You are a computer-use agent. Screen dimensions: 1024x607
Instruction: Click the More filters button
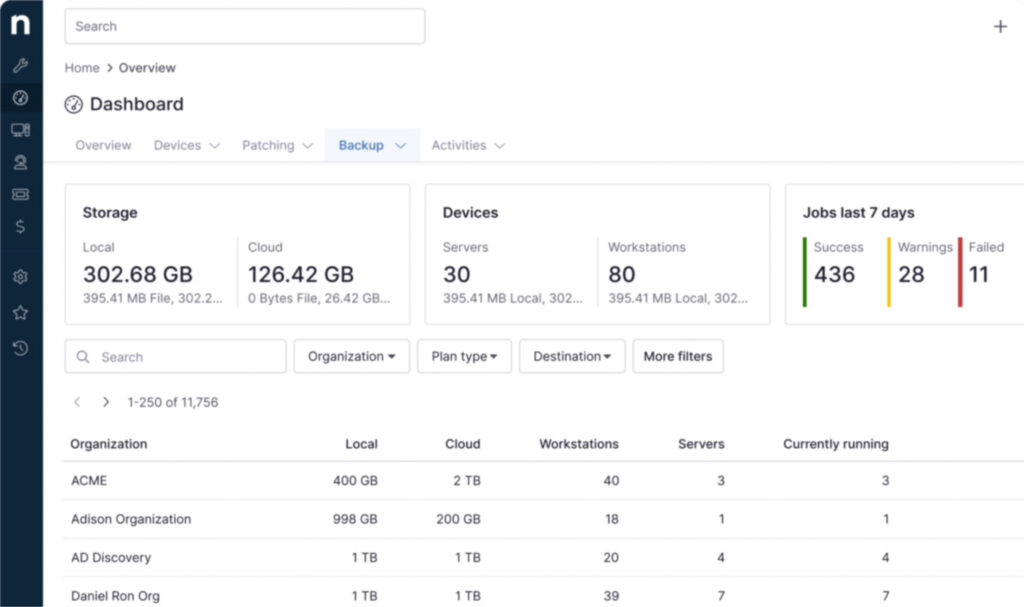(x=677, y=357)
